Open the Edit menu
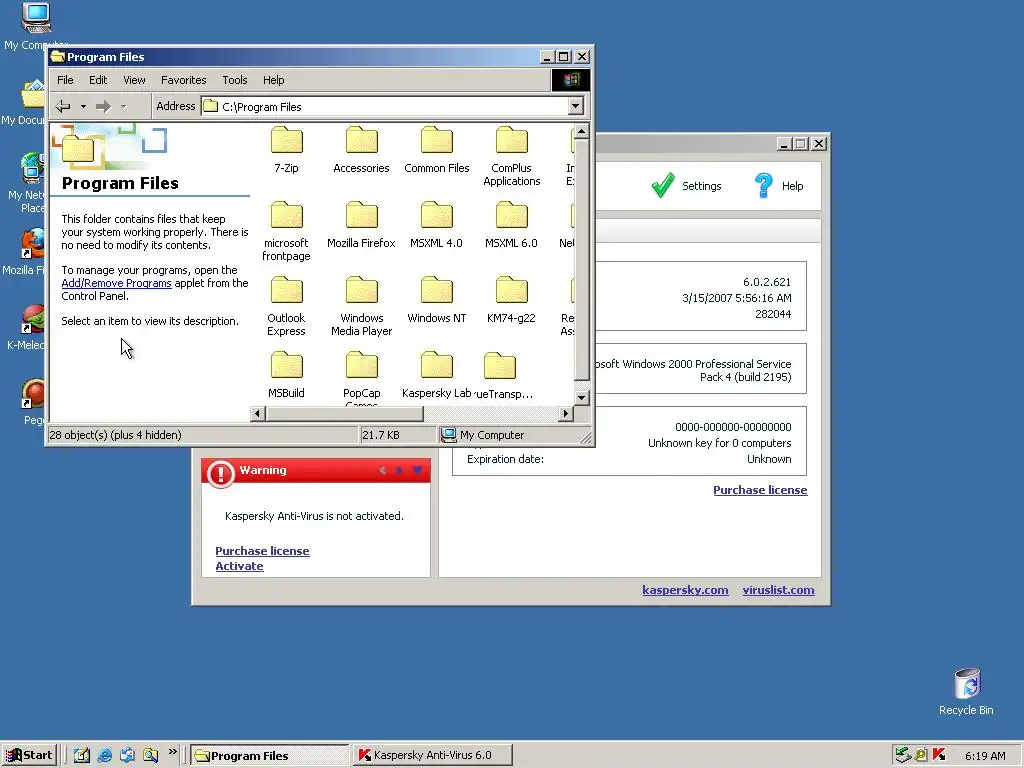 point(98,80)
